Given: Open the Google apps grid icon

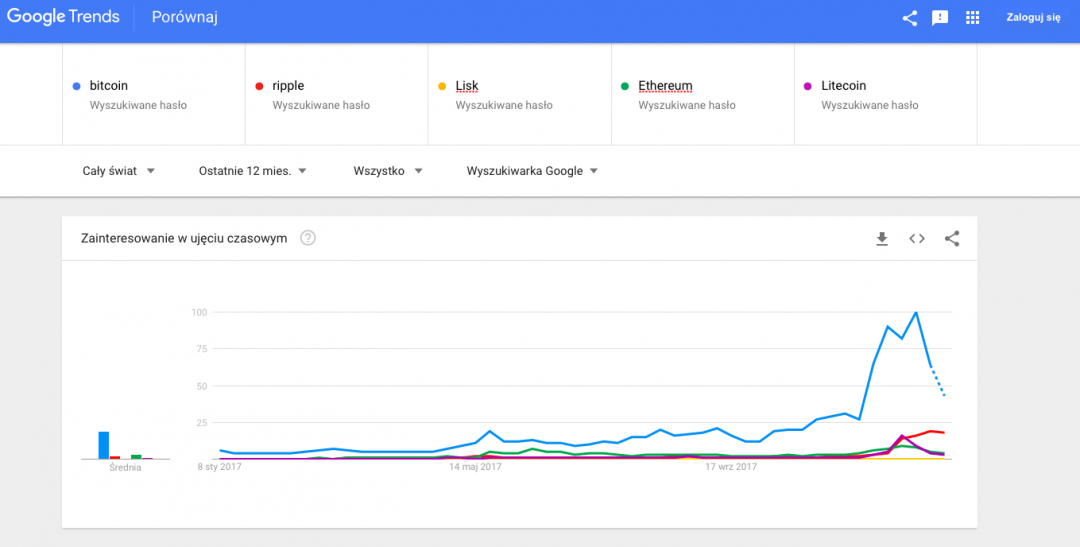Looking at the screenshot, I should 972,18.
